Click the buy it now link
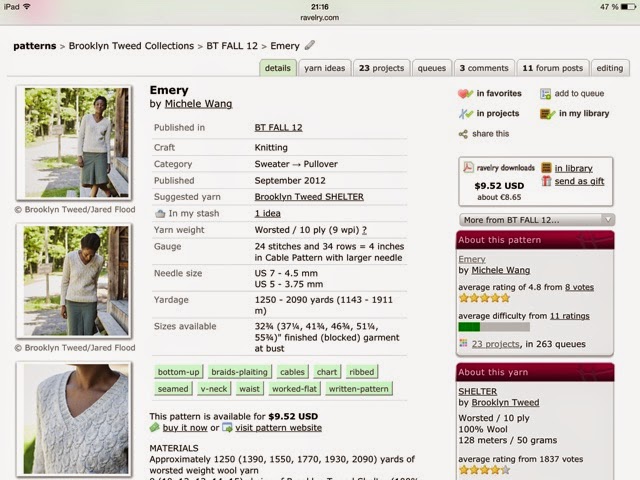Image resolution: width=640 pixels, height=480 pixels. 185,428
